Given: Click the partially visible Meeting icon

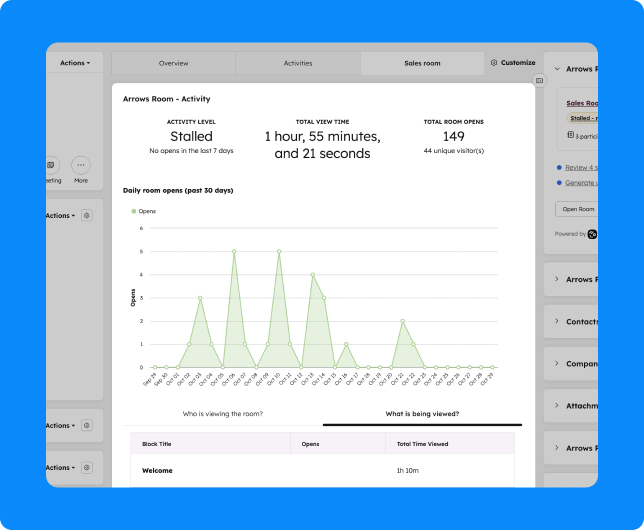Looking at the screenshot, I should pos(52,165).
